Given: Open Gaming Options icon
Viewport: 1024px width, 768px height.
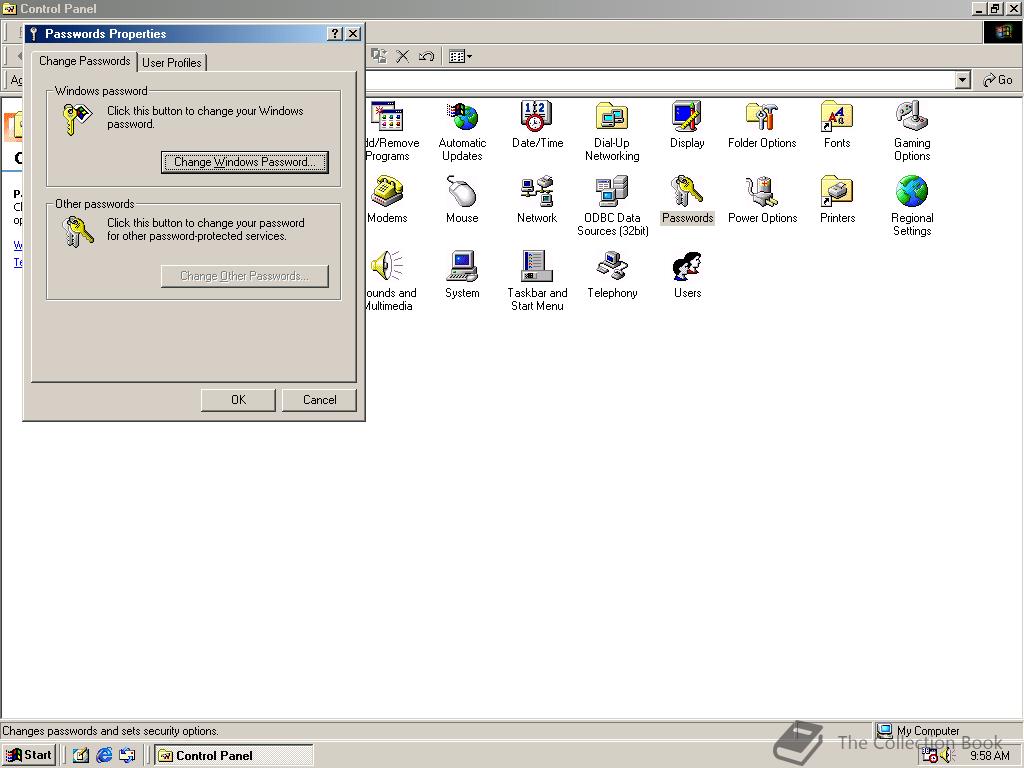Looking at the screenshot, I should [912, 118].
